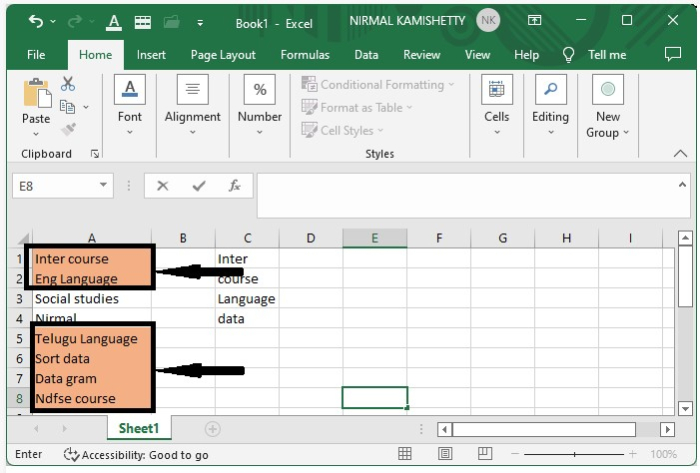
Task: Click the Format Painter brush icon
Action: (x=68, y=129)
